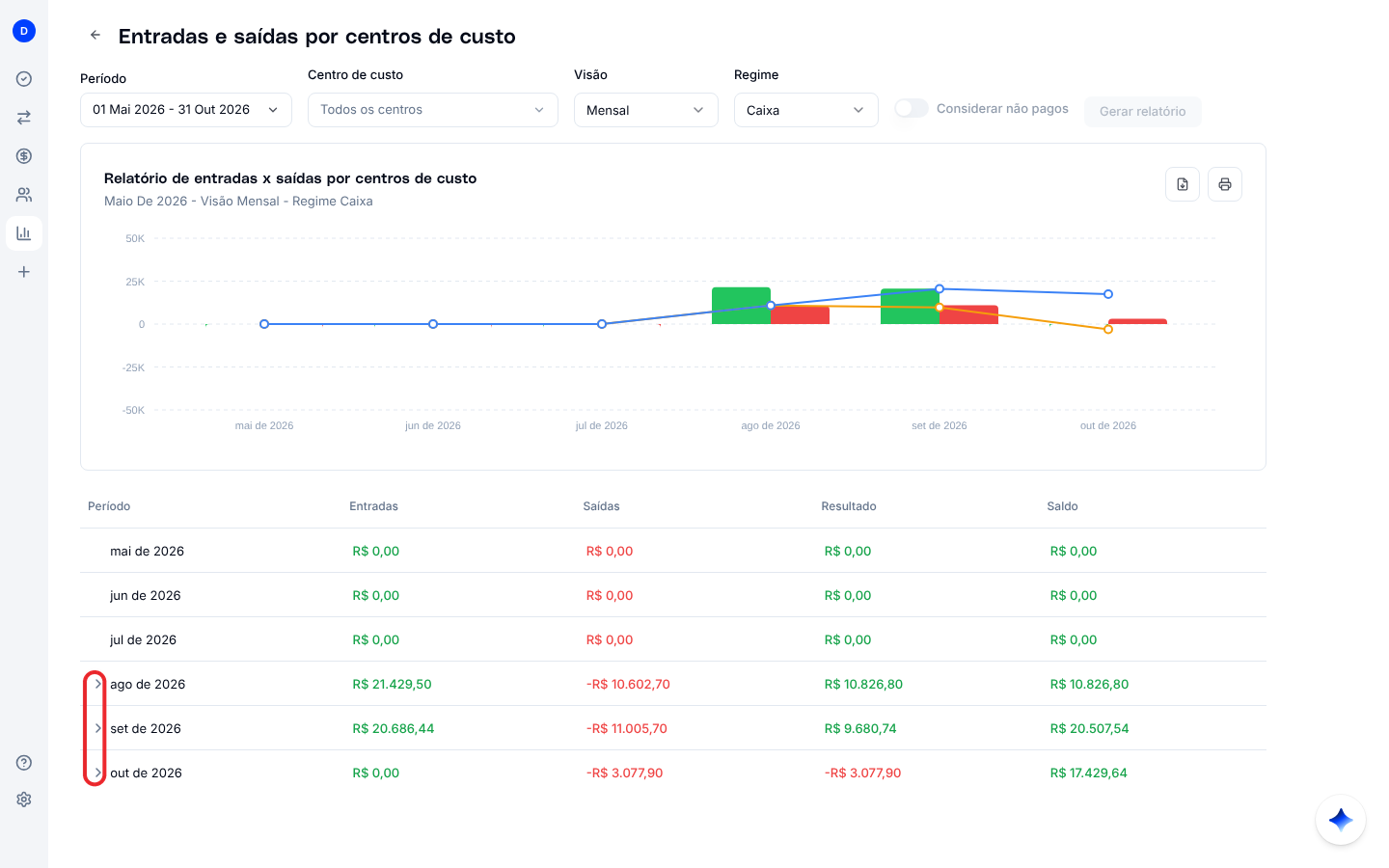Print the report with the printer icon

pos(1225,184)
